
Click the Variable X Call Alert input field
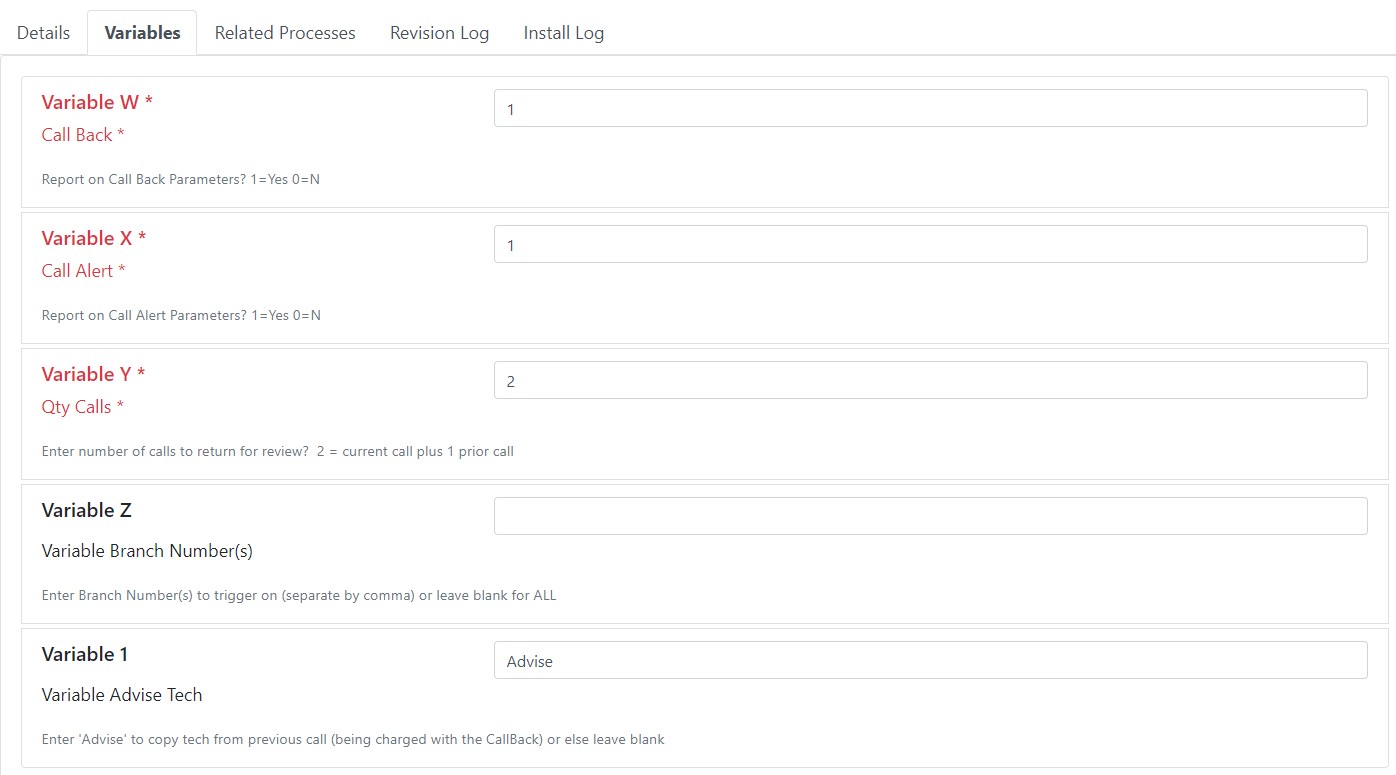coord(930,244)
